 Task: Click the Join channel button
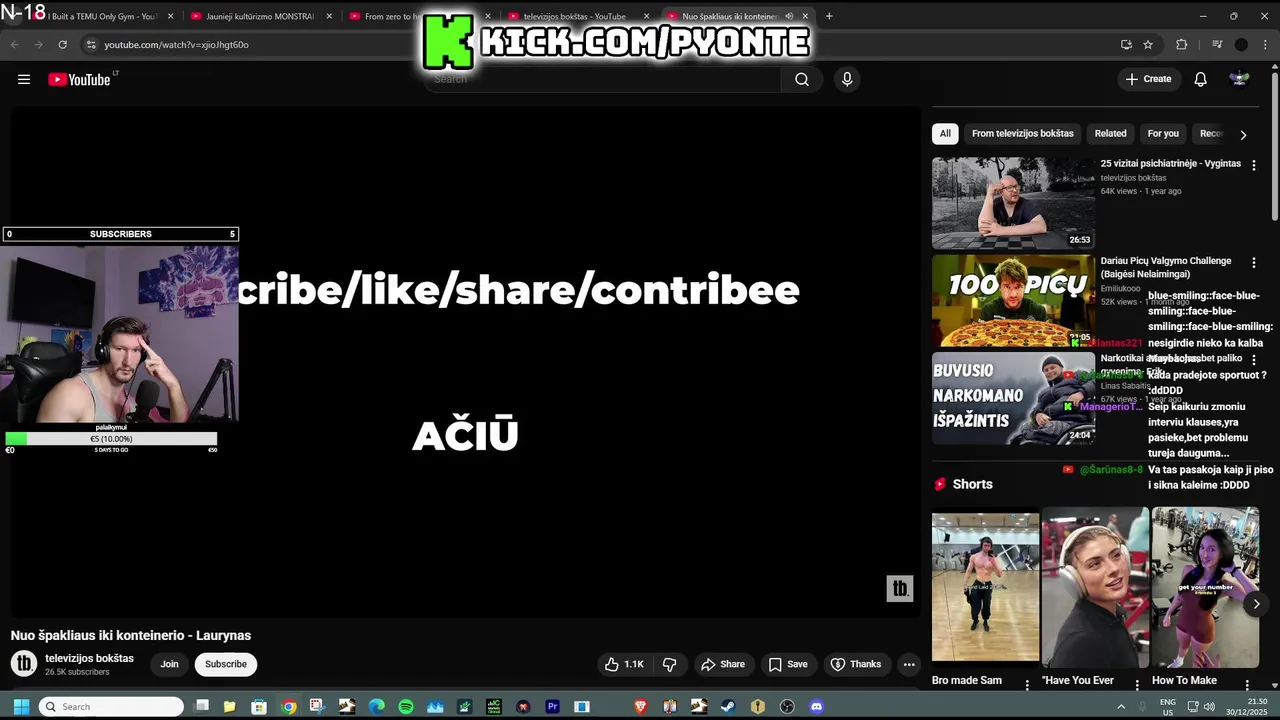coord(170,664)
